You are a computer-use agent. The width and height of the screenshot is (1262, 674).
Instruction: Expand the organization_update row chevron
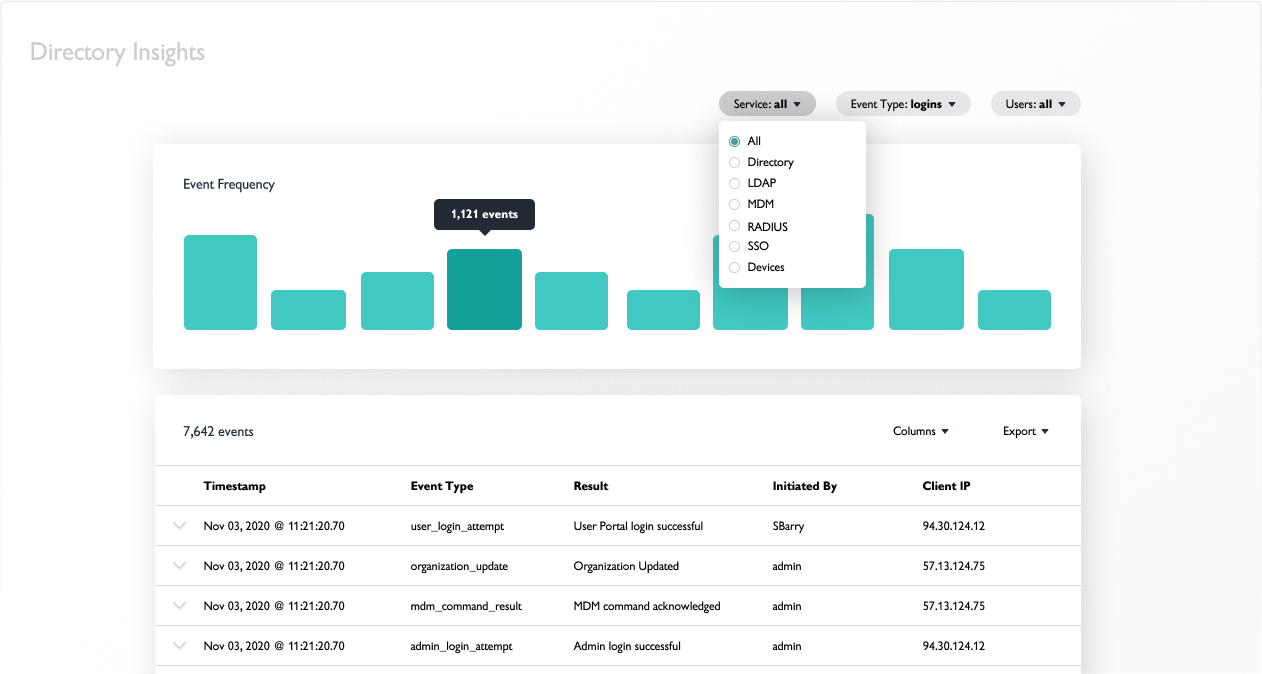click(x=180, y=566)
